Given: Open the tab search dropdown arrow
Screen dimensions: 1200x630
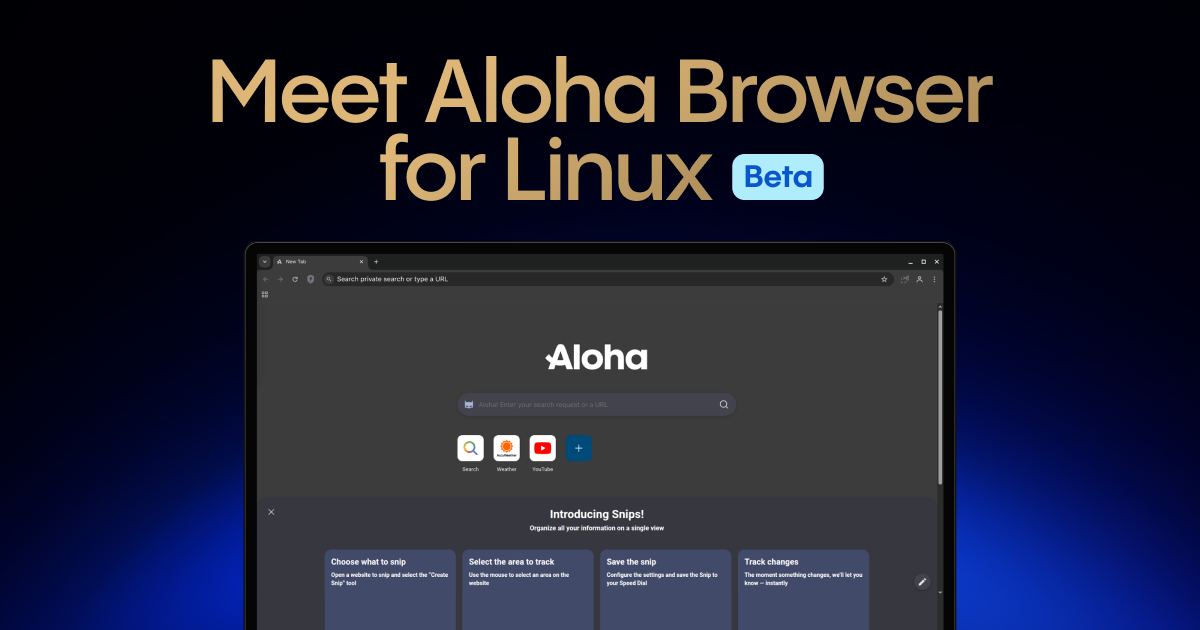Looking at the screenshot, I should [x=264, y=261].
